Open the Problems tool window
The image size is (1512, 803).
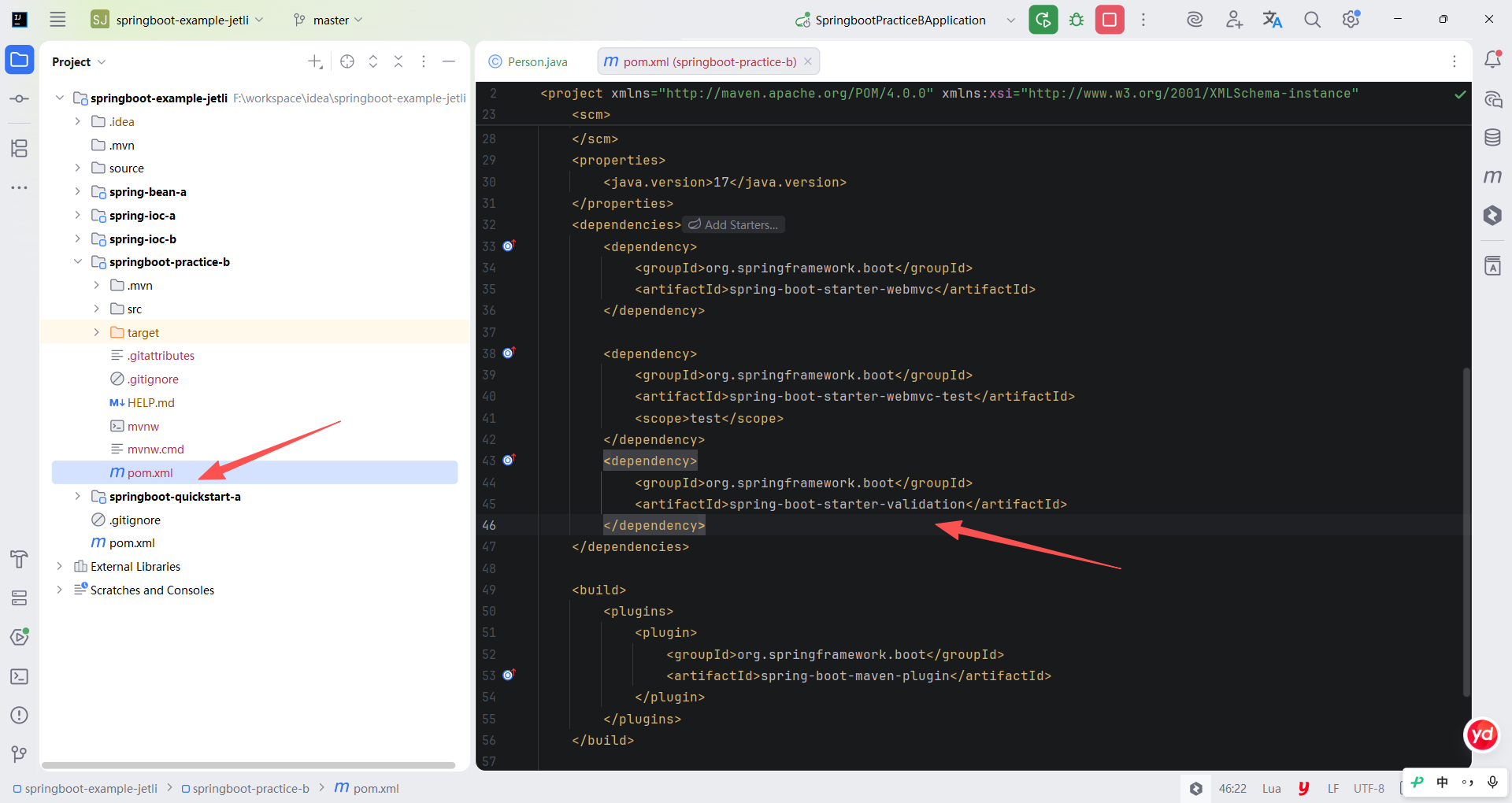pyautogui.click(x=20, y=715)
